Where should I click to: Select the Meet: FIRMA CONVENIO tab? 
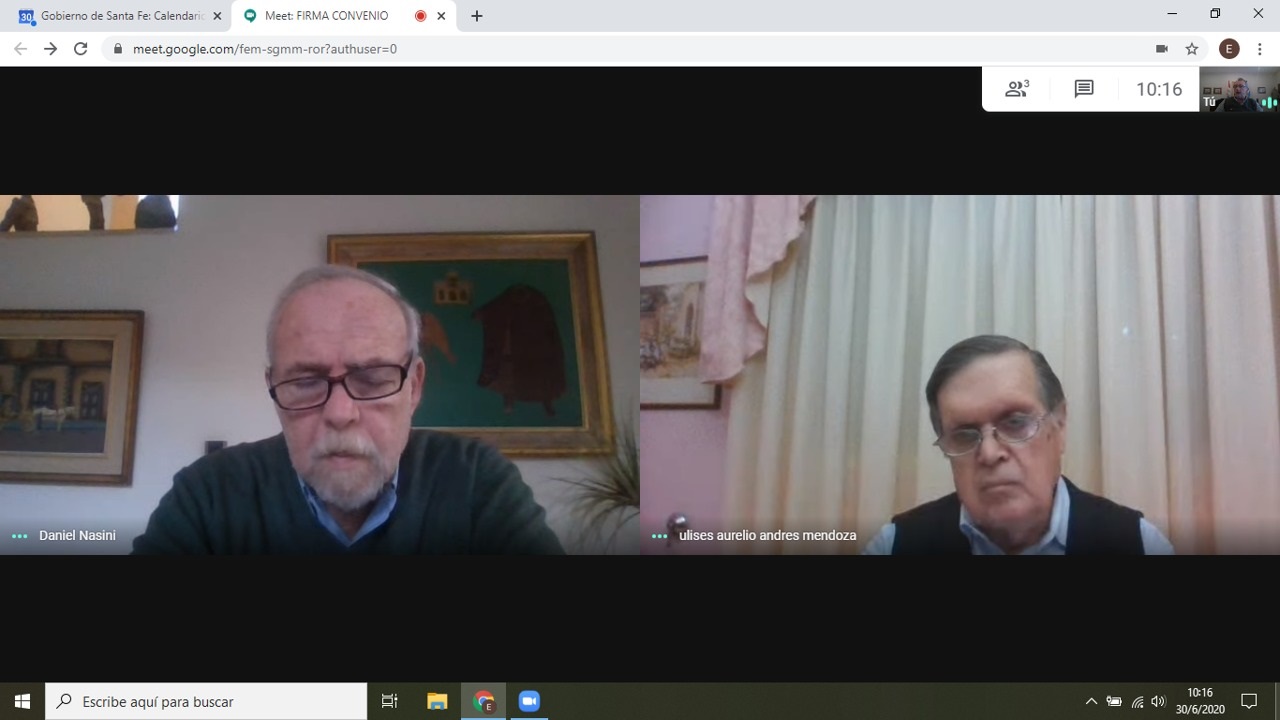pos(326,16)
